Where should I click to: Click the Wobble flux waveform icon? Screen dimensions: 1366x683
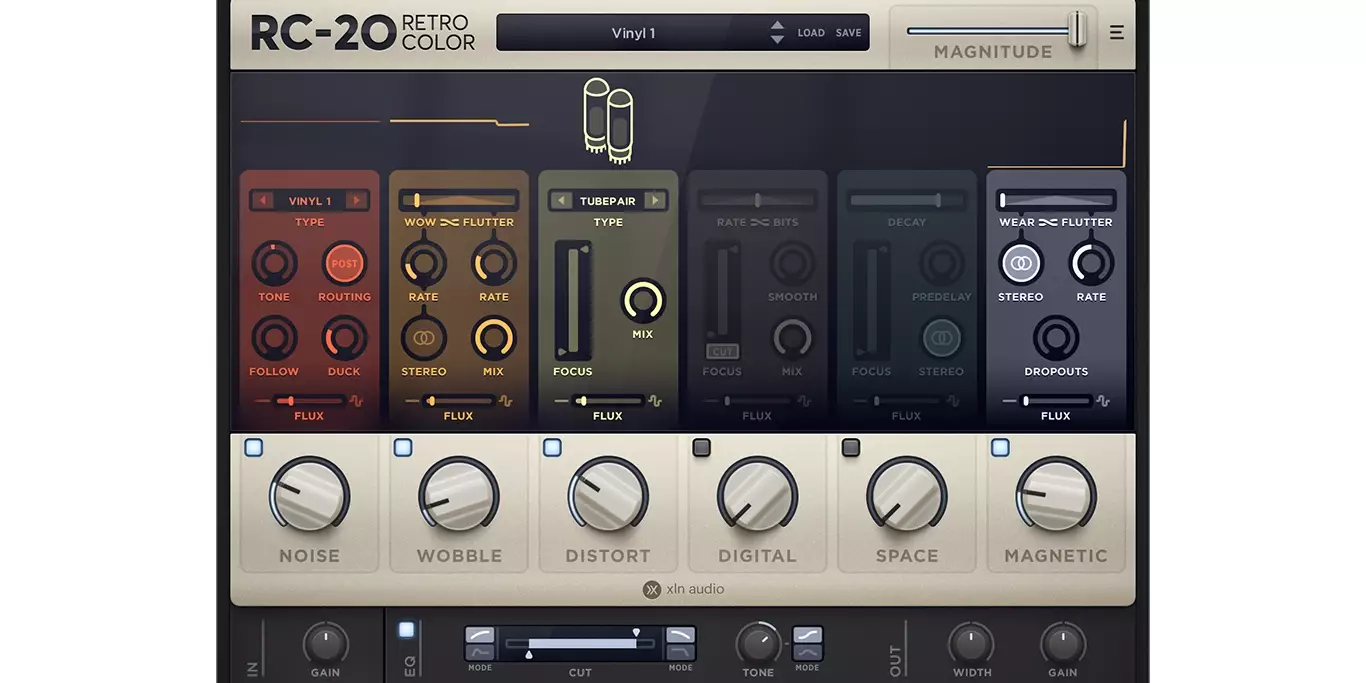coord(505,401)
